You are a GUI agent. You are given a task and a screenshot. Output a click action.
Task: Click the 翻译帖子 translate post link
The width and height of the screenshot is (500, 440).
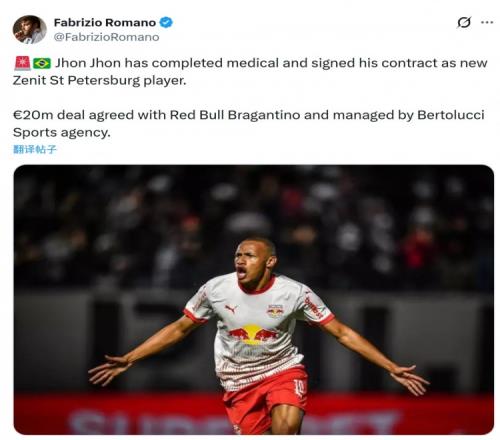coord(35,149)
